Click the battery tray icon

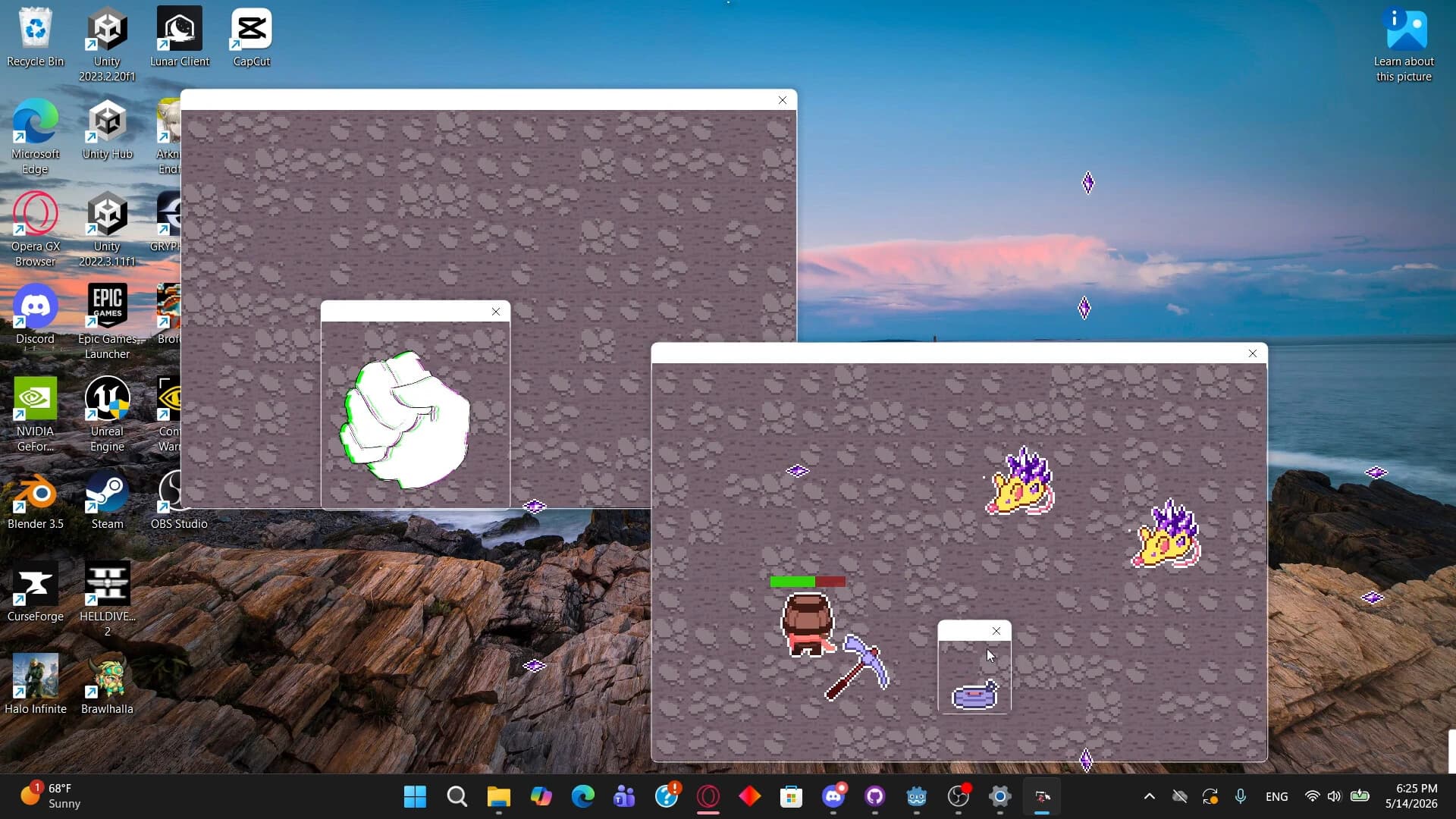click(1360, 796)
